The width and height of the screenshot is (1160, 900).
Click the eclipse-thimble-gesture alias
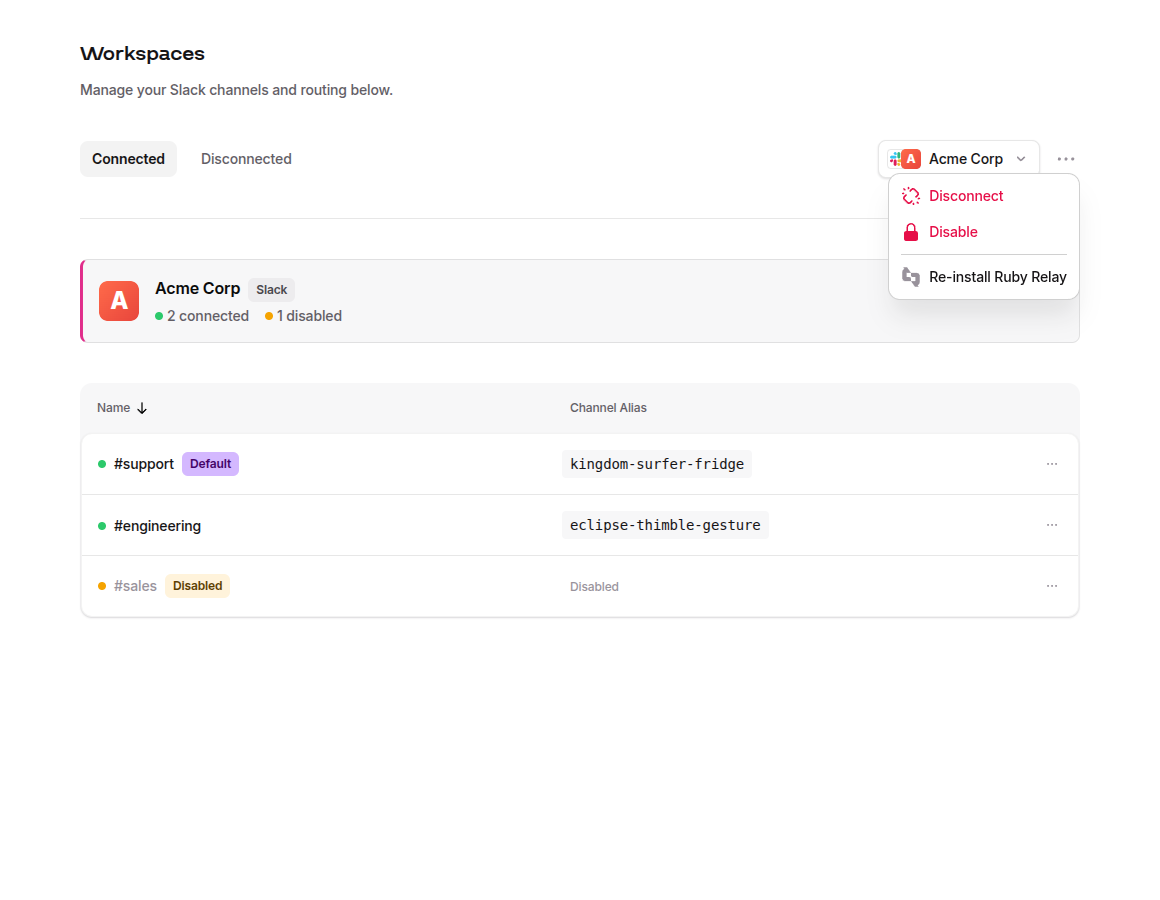tap(665, 525)
